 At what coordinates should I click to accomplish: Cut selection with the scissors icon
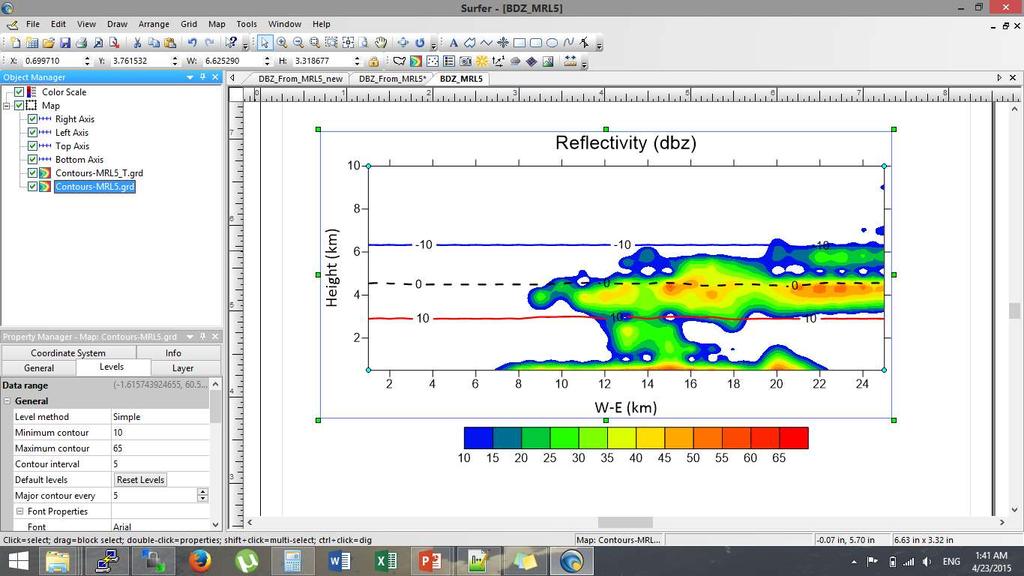point(137,42)
